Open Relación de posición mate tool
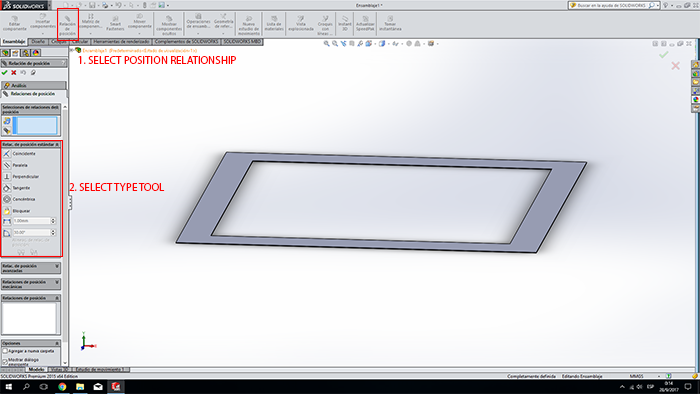Screen dimensions: 700x394 tap(67, 25)
